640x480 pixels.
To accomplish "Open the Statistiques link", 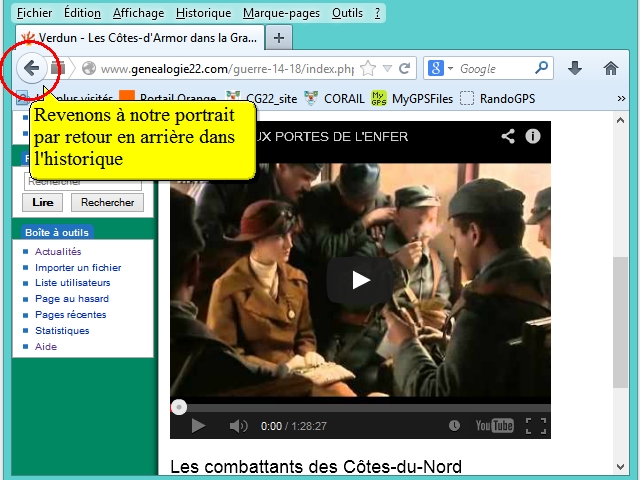I will tap(62, 331).
